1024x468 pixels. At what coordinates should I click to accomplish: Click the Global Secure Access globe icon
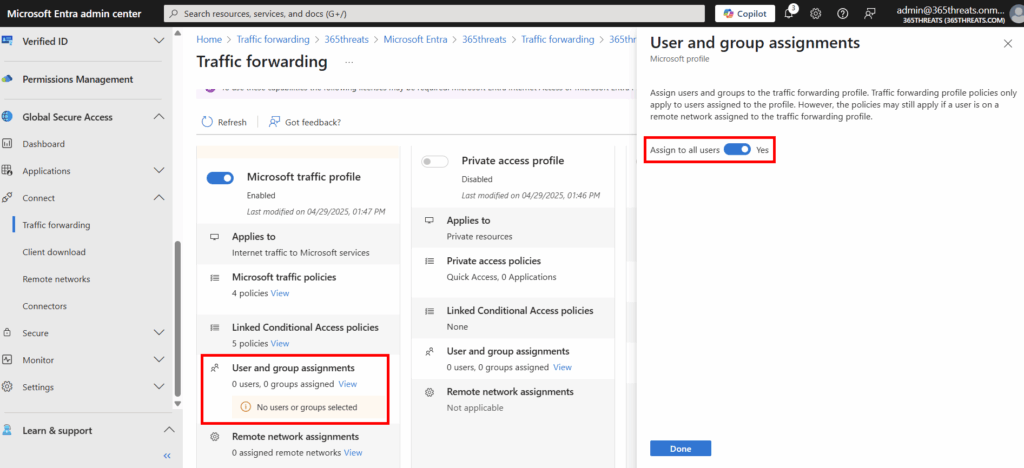[x=7, y=117]
